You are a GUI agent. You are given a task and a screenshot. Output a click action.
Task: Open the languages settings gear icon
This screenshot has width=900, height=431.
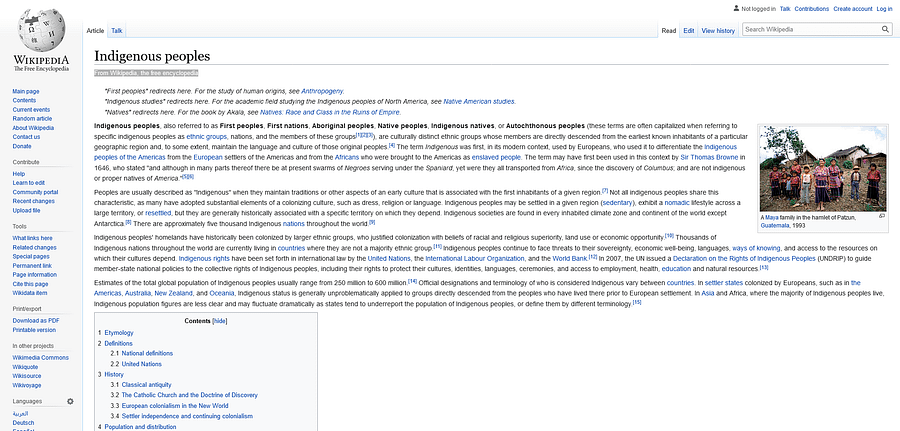(x=70, y=401)
